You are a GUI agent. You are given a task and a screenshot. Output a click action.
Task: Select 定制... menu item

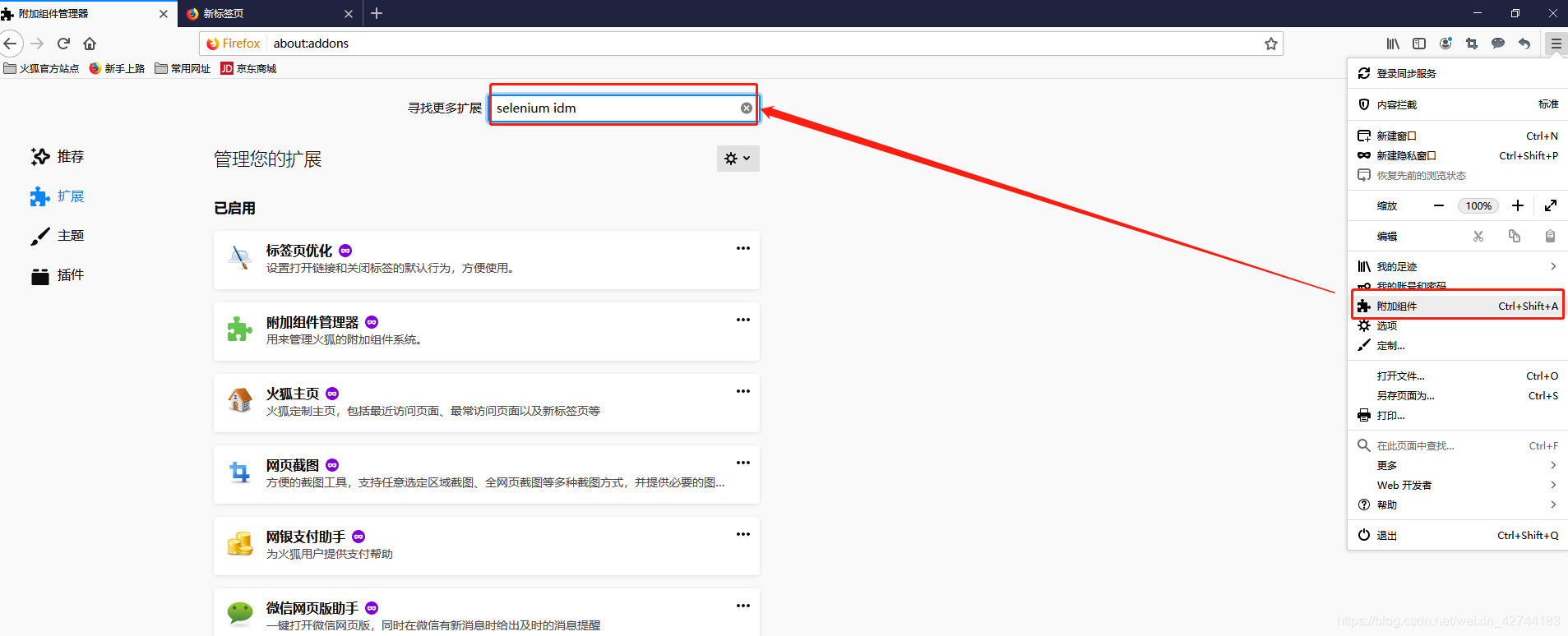pos(1458,345)
